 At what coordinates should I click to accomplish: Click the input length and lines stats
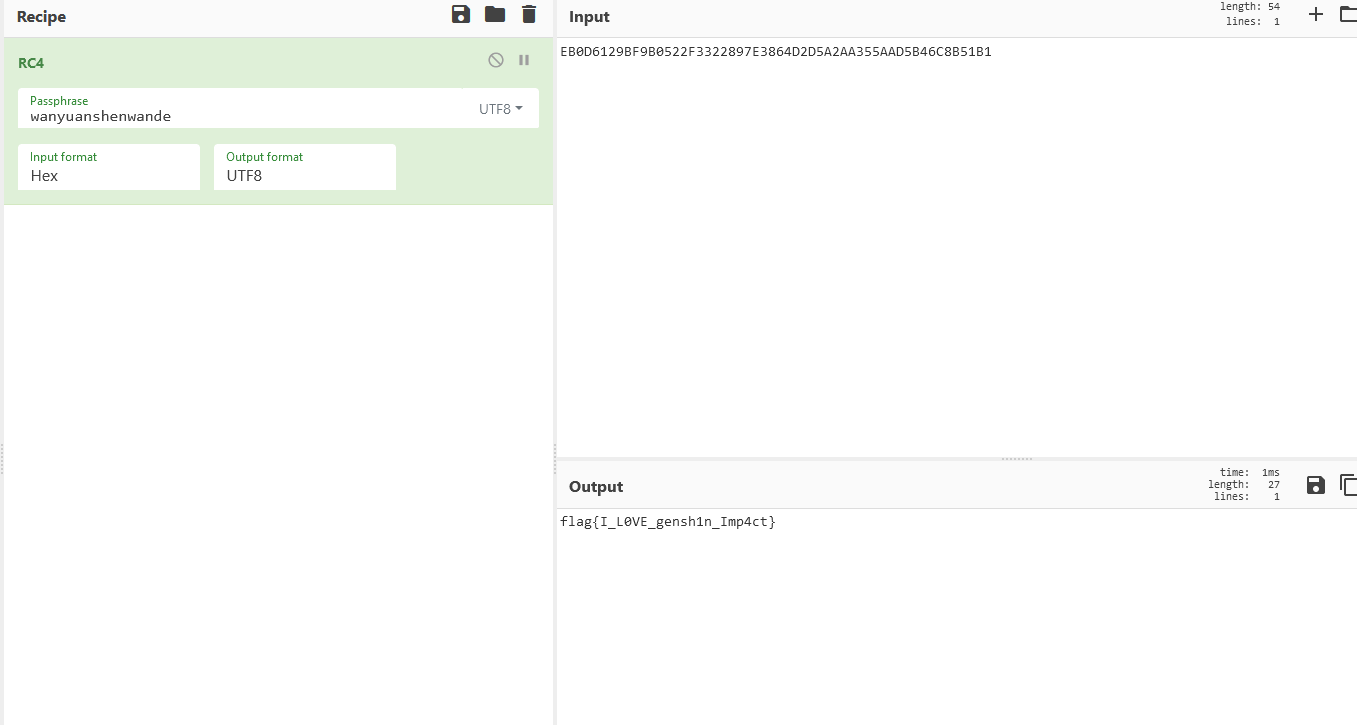click(1249, 14)
